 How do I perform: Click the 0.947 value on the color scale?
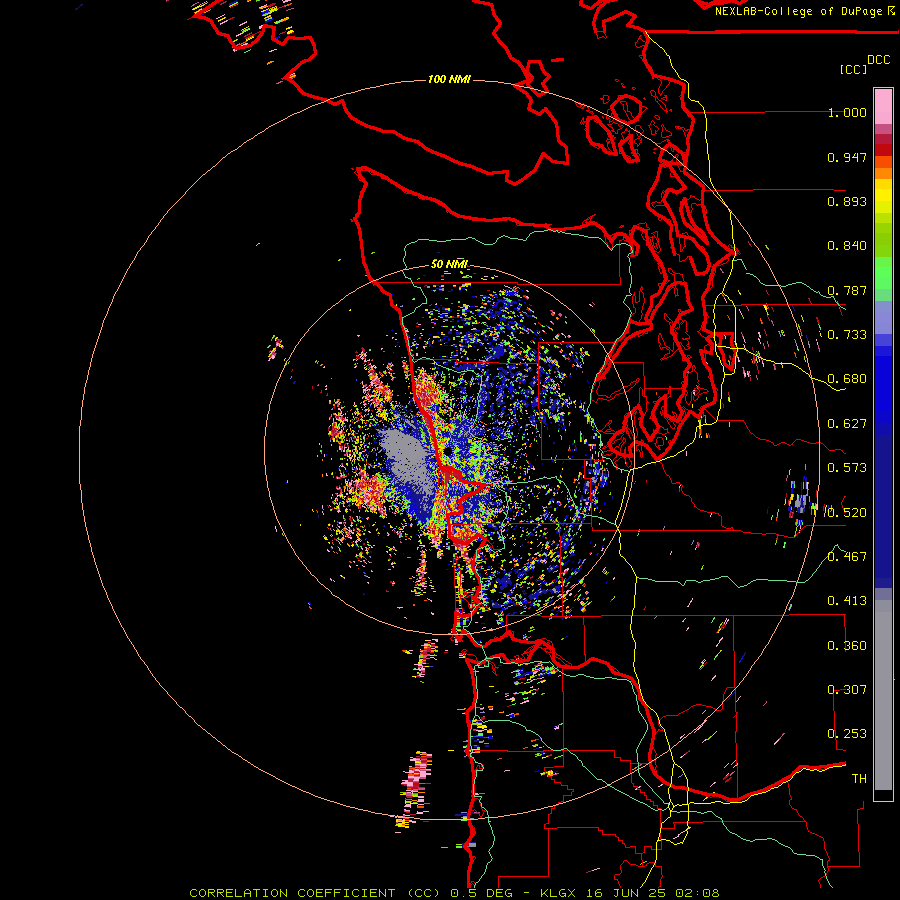tap(847, 157)
